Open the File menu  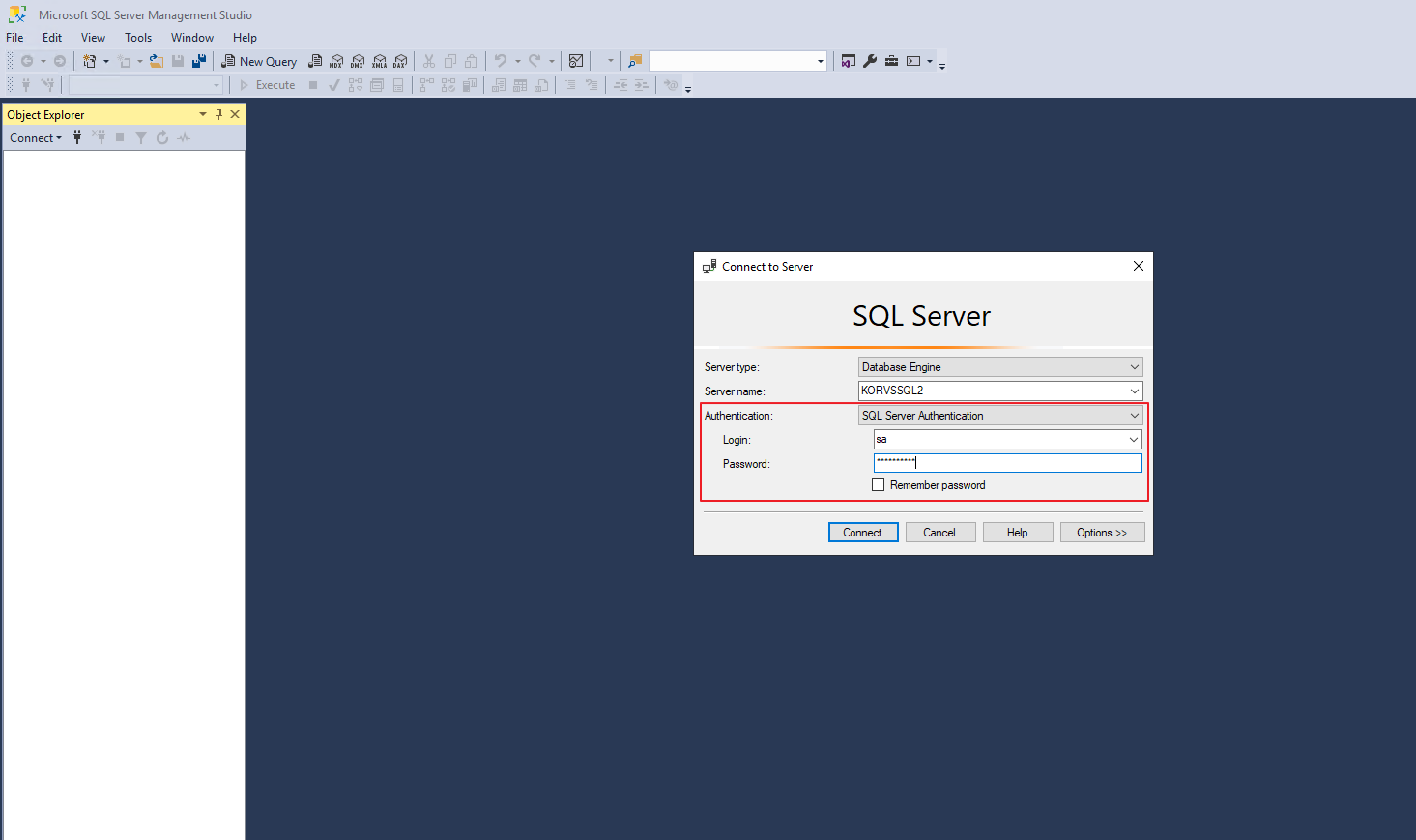[x=14, y=38]
